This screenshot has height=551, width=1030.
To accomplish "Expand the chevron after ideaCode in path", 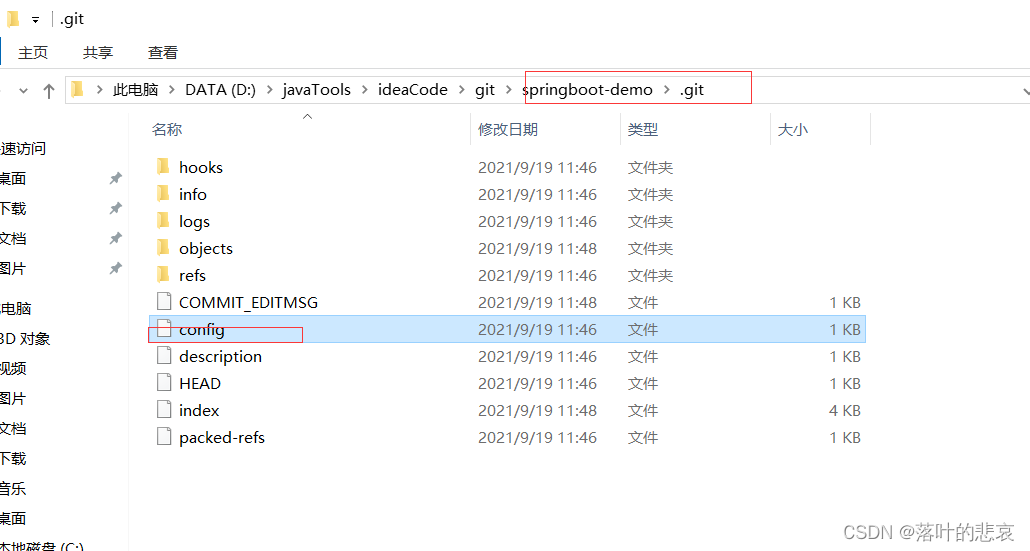I will pyautogui.click(x=462, y=89).
